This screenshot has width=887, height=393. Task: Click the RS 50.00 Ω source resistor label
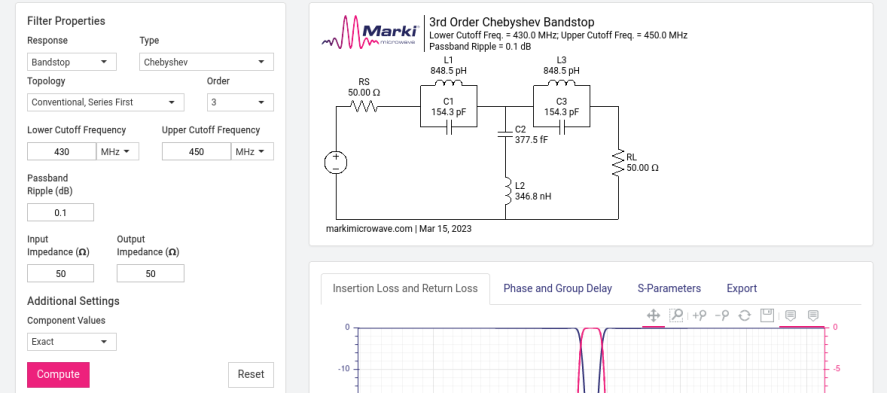(x=364, y=87)
